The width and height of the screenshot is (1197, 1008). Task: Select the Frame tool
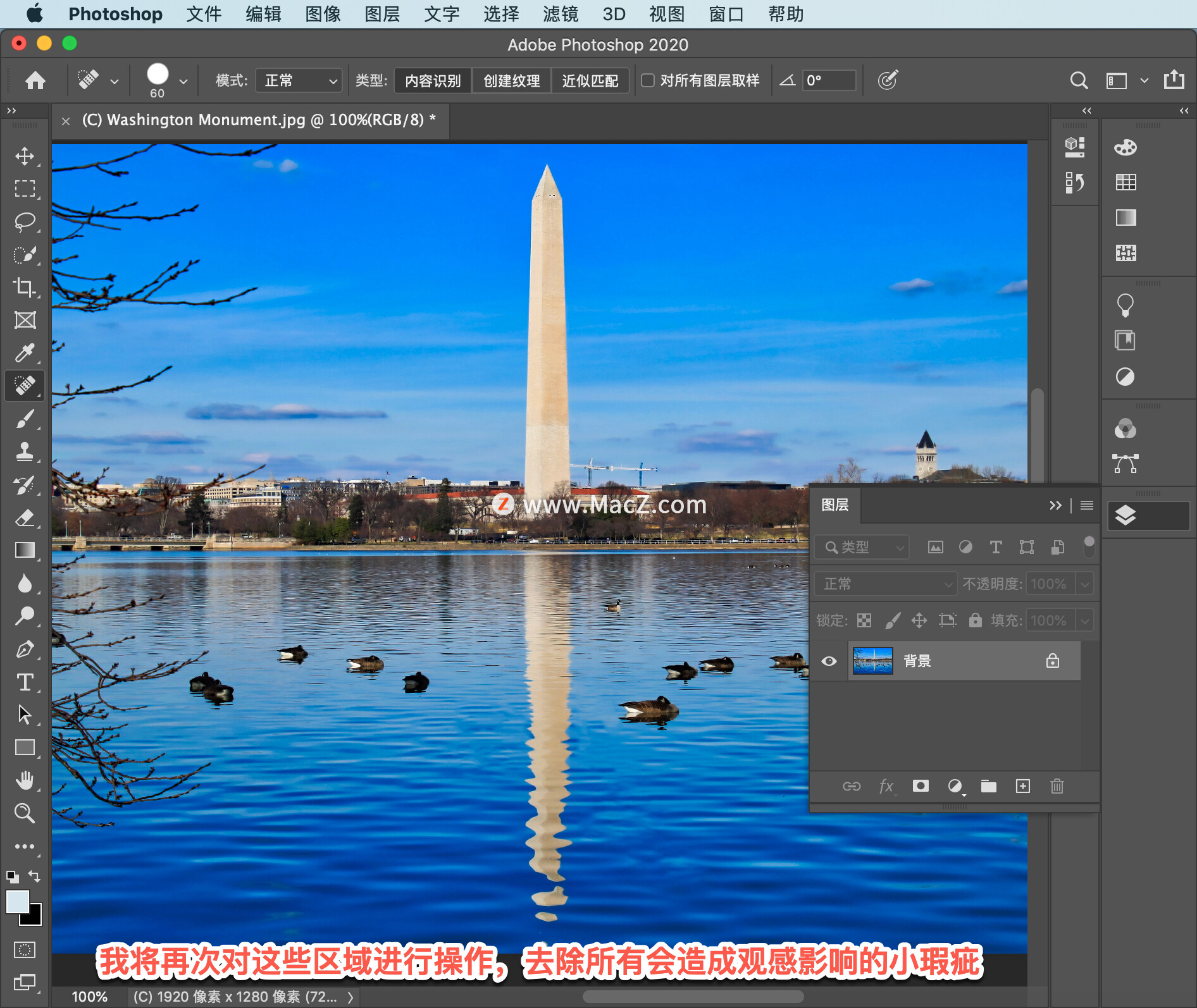pyautogui.click(x=25, y=320)
